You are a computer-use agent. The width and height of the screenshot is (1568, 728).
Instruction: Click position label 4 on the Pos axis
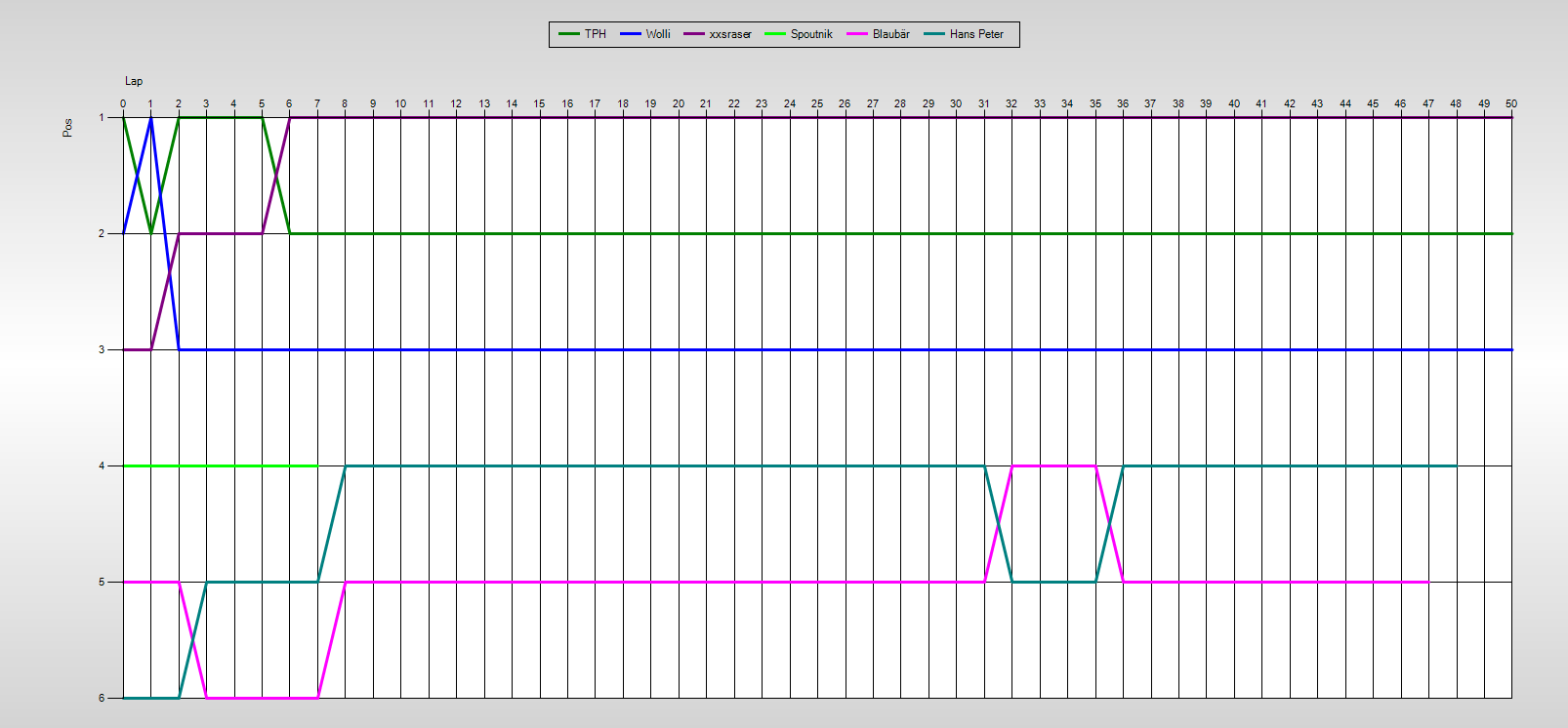click(102, 465)
